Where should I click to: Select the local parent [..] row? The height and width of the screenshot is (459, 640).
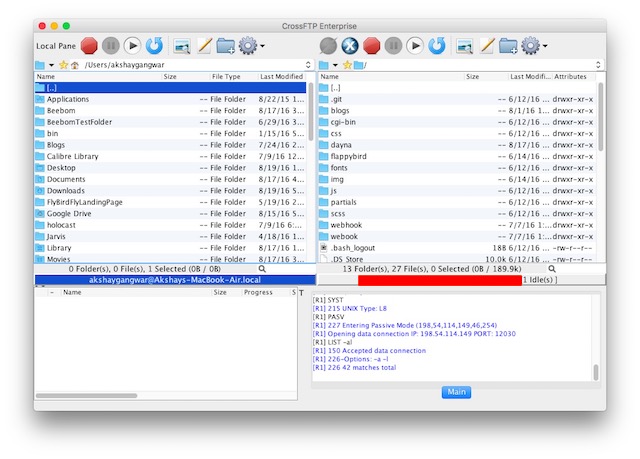pos(170,88)
